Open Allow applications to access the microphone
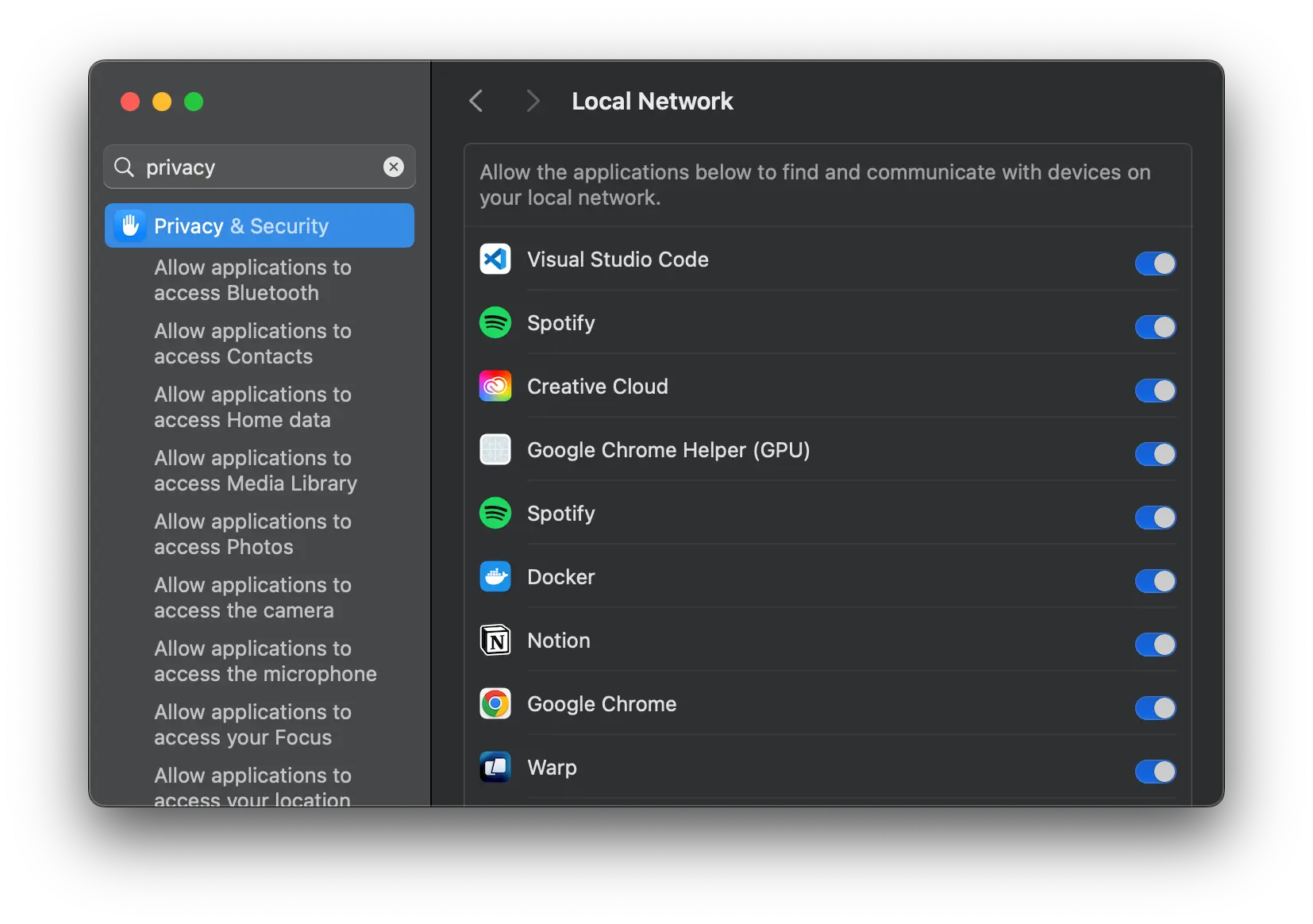The height and width of the screenshot is (924, 1313). 264,661
